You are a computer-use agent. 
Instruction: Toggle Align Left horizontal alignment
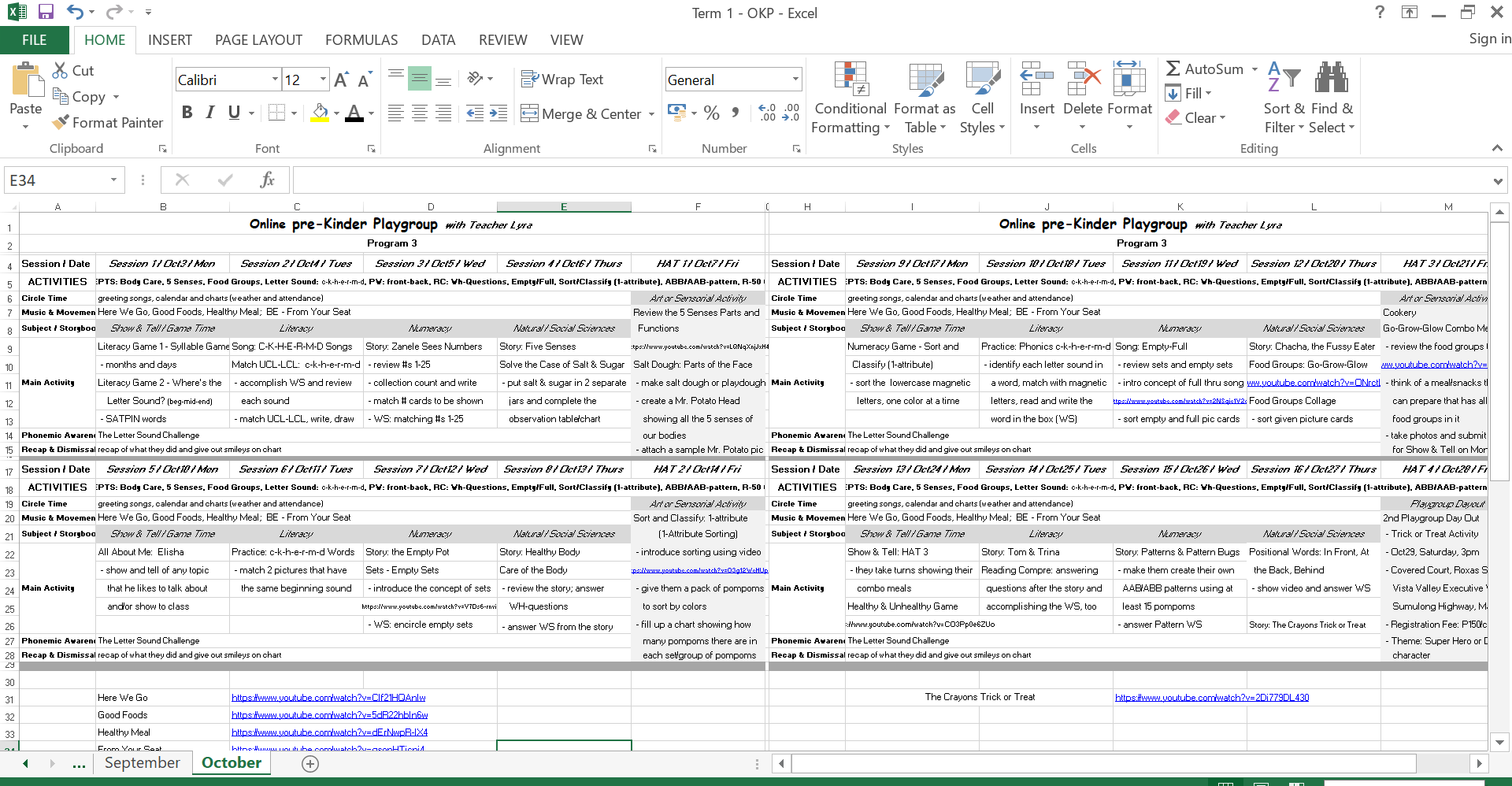click(396, 113)
